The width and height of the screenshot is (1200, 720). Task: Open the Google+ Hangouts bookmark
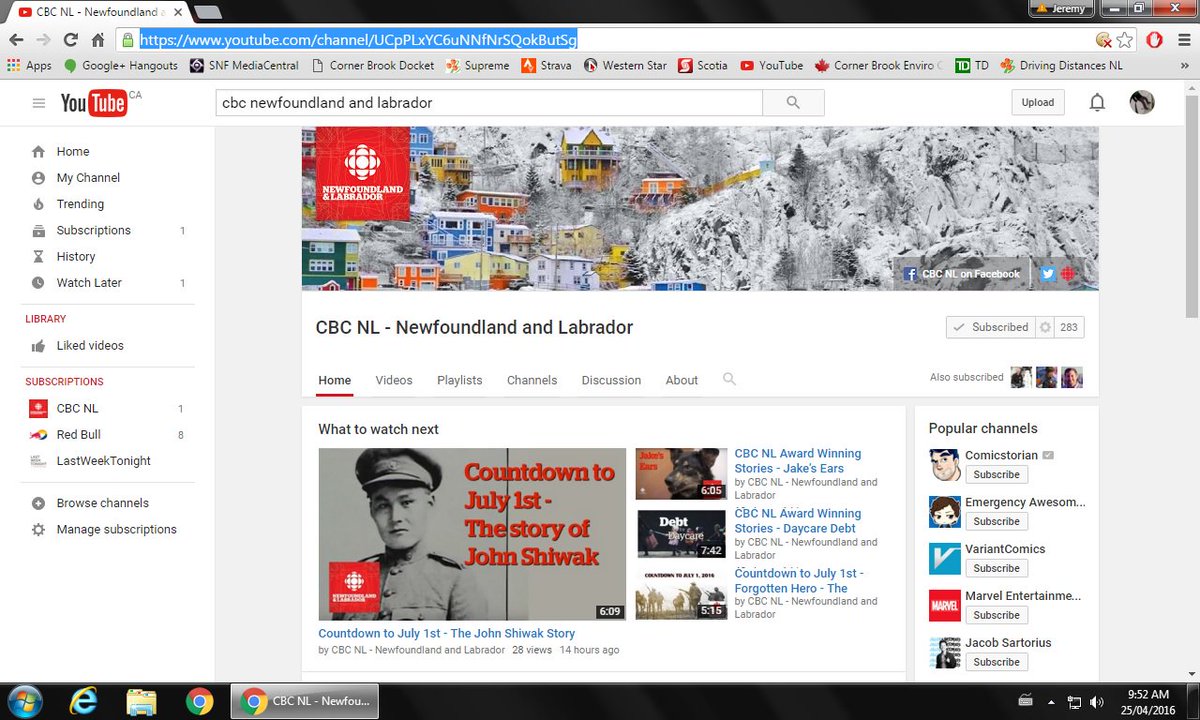[120, 66]
